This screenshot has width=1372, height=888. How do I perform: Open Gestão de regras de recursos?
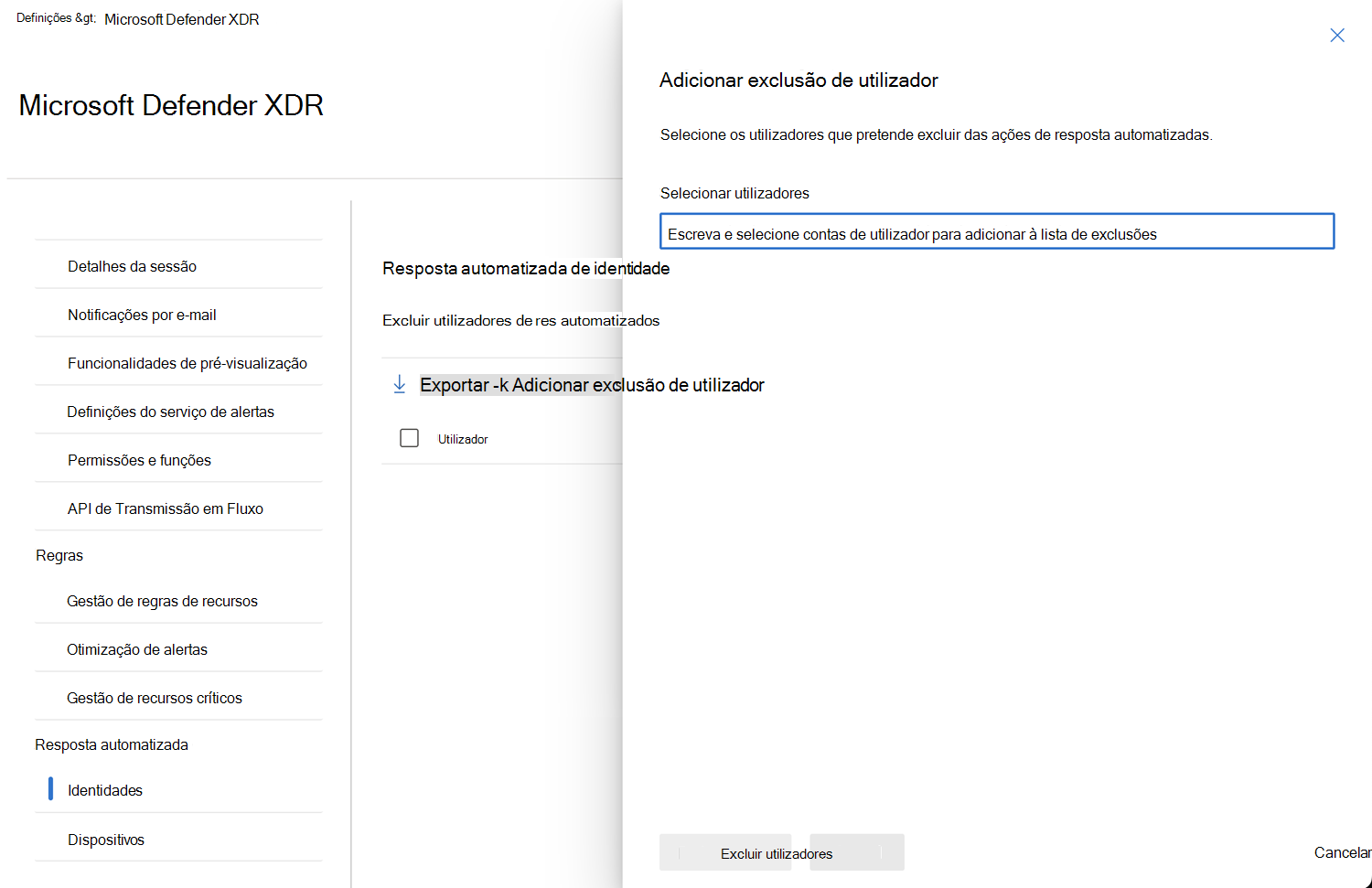click(x=162, y=601)
